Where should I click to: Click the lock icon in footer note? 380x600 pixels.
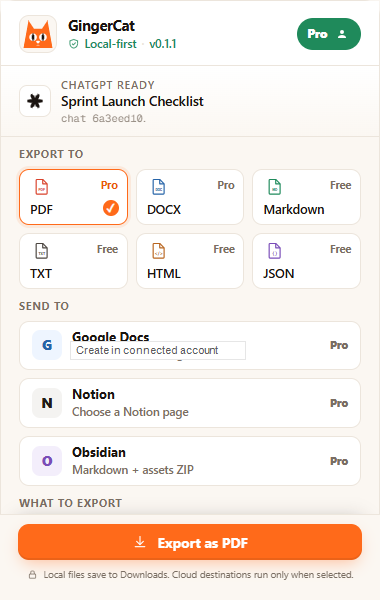click(33, 575)
